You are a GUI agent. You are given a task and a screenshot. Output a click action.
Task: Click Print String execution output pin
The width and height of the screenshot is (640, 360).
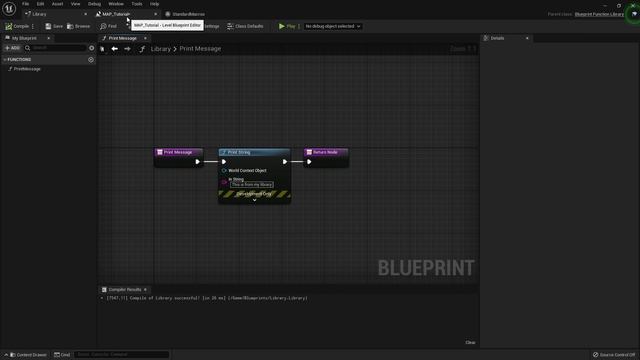(284, 162)
